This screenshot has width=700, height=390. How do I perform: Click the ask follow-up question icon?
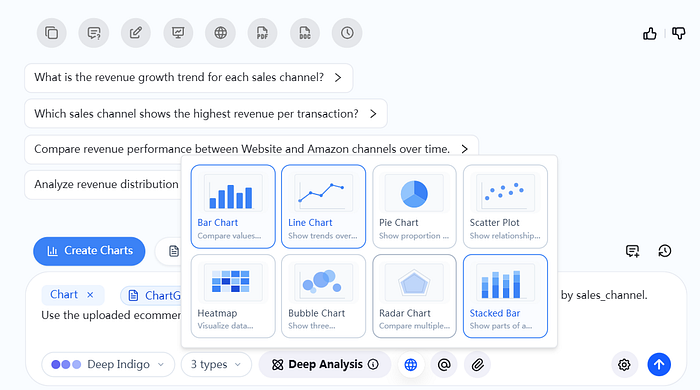click(x=94, y=33)
